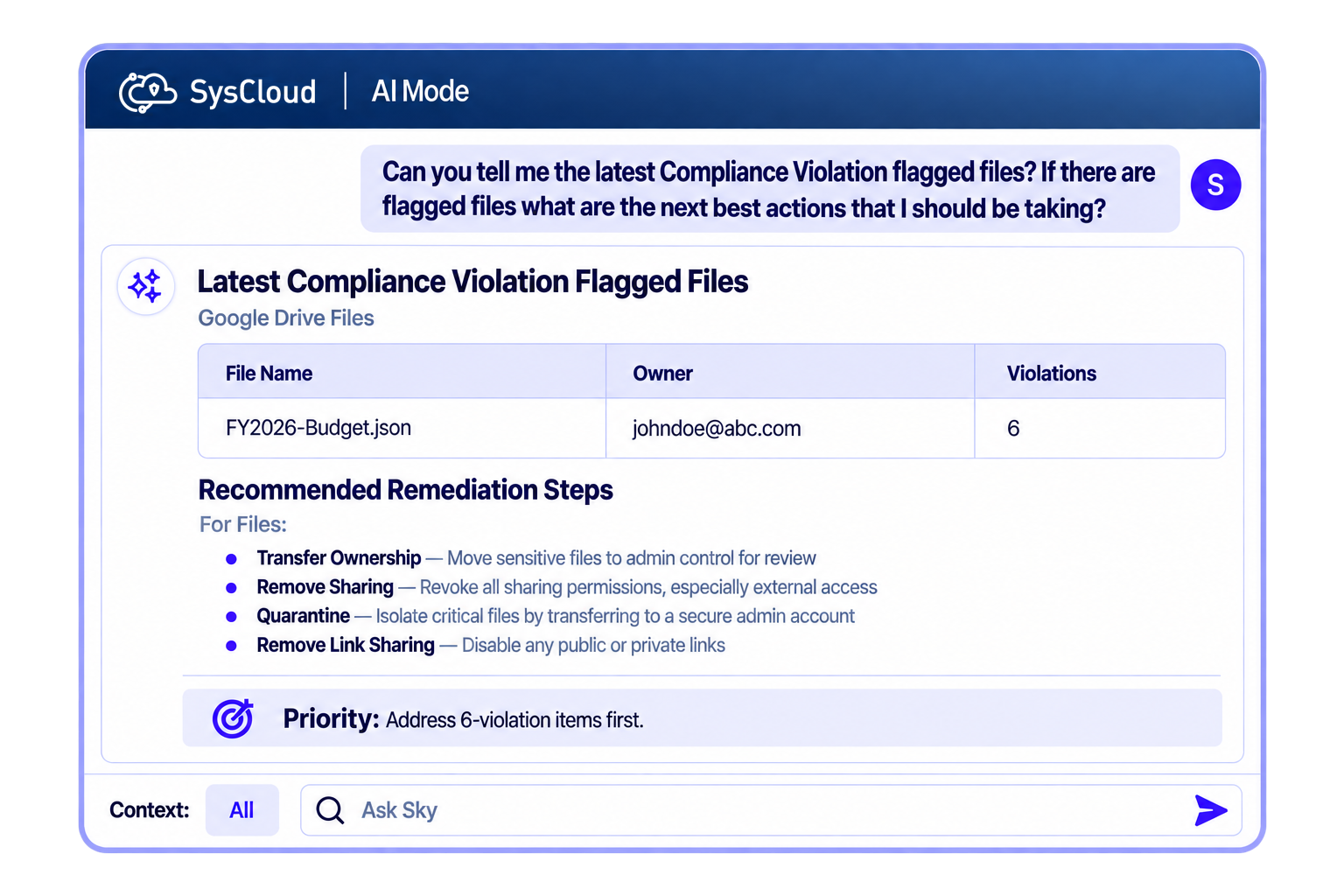Click the Latest Compliance Violation Flagged Files heading
The height and width of the screenshot is (896, 1344).
pos(472,282)
